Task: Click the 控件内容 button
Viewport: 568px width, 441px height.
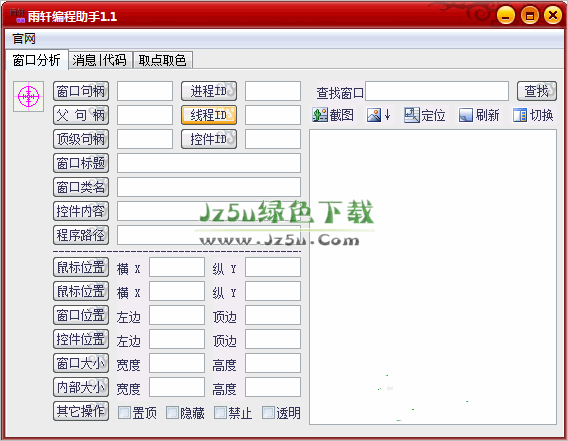Action: tap(81, 211)
